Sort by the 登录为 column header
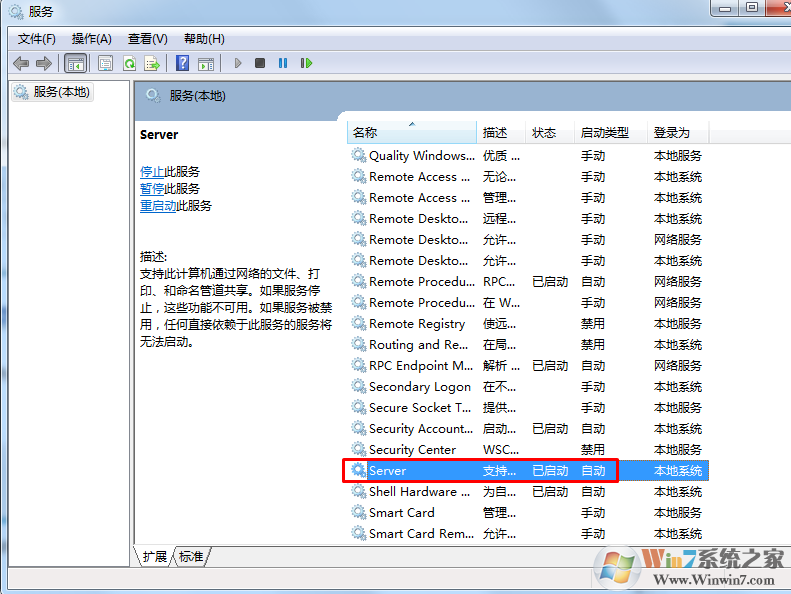Viewport: 791px width, 594px height. pos(679,132)
